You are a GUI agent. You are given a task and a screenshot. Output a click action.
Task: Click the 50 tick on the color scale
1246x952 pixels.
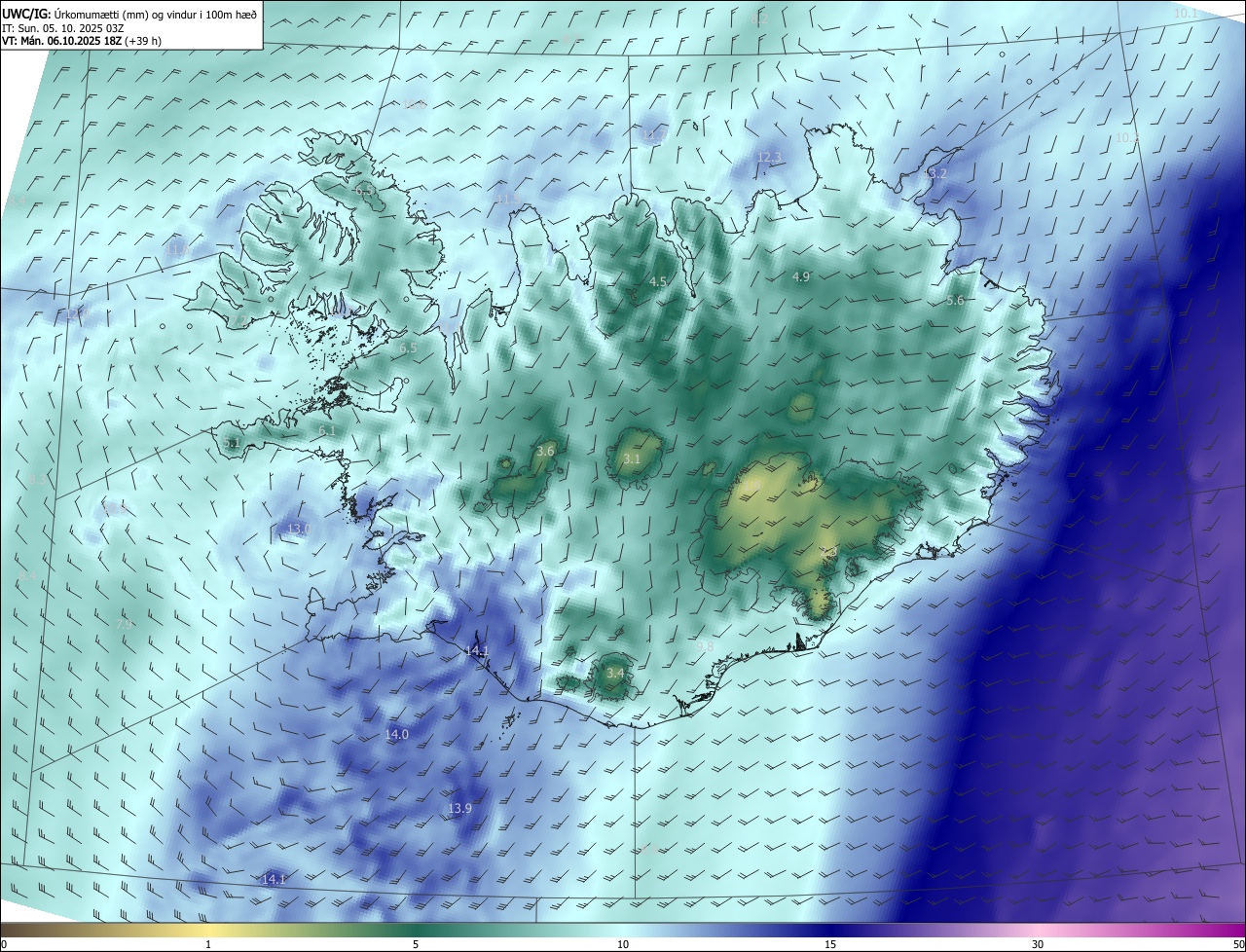pos(1238,944)
